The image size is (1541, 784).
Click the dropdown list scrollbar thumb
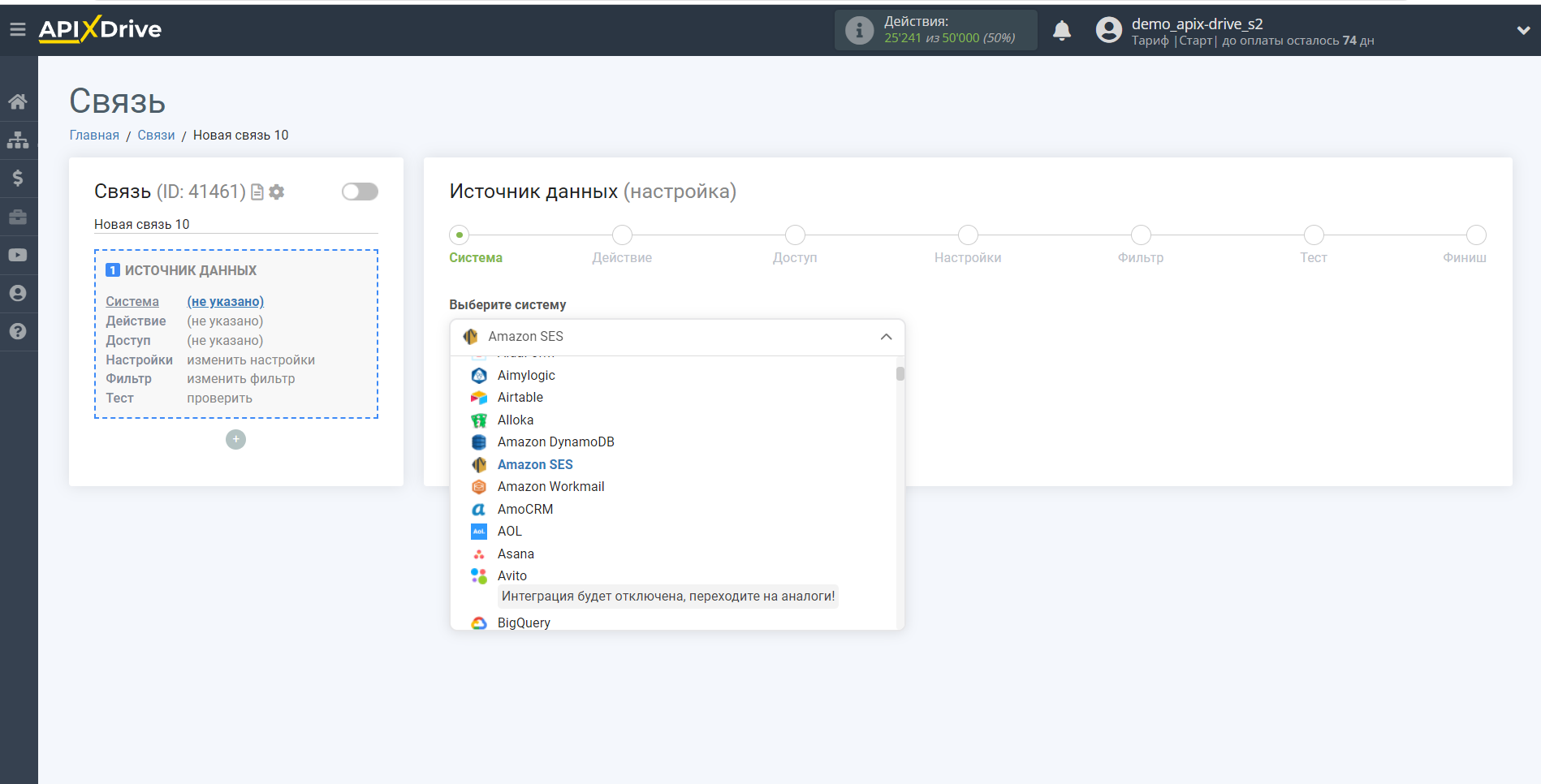[900, 373]
